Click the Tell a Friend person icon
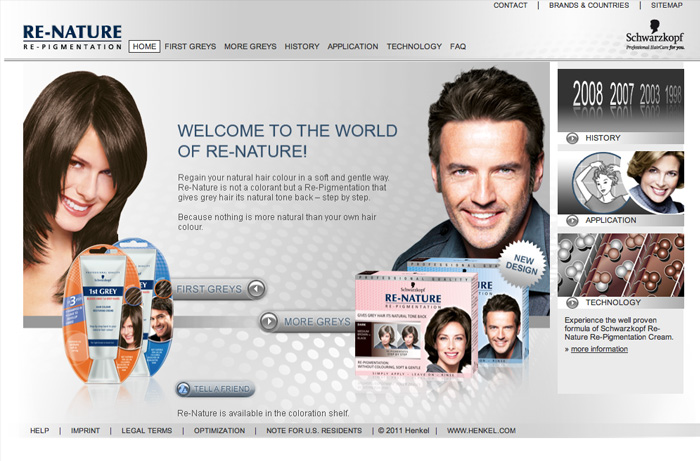The height and width of the screenshot is (461, 700). pyautogui.click(x=184, y=389)
